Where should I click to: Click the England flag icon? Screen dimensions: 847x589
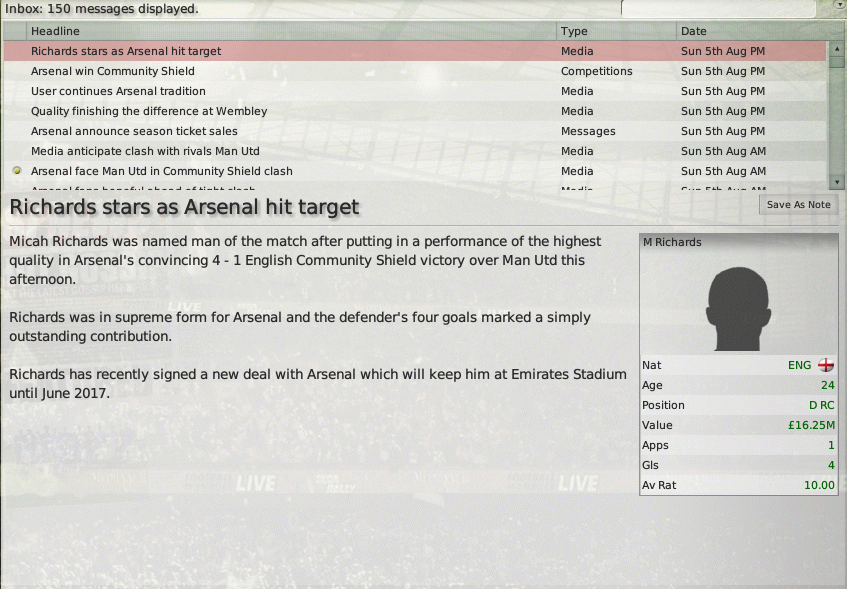(x=825, y=365)
